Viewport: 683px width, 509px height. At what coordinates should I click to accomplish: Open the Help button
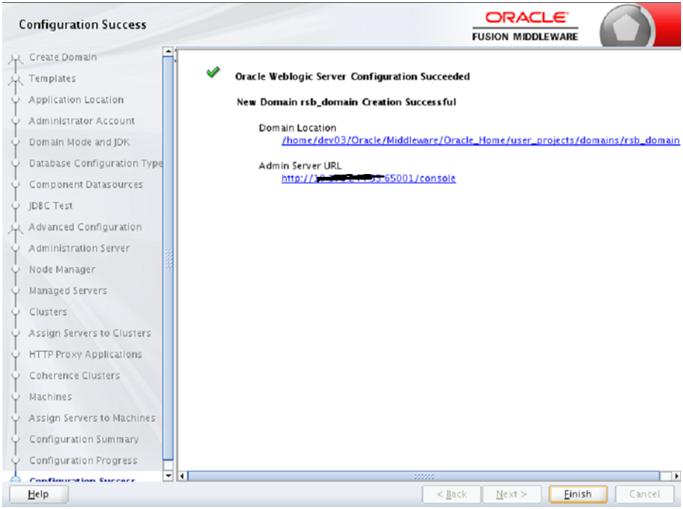(x=38, y=494)
